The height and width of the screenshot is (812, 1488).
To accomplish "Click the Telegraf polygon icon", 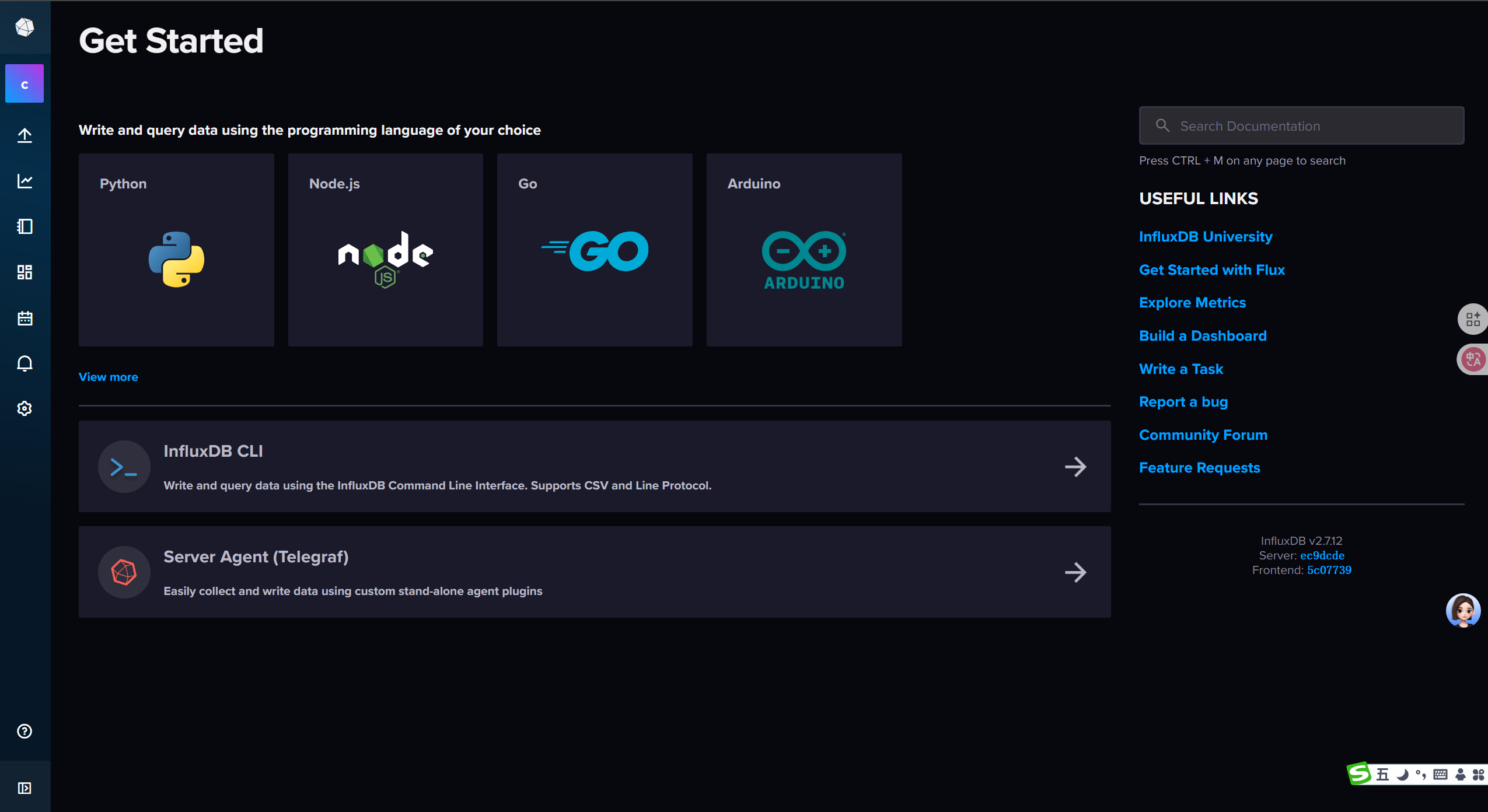I will click(124, 572).
